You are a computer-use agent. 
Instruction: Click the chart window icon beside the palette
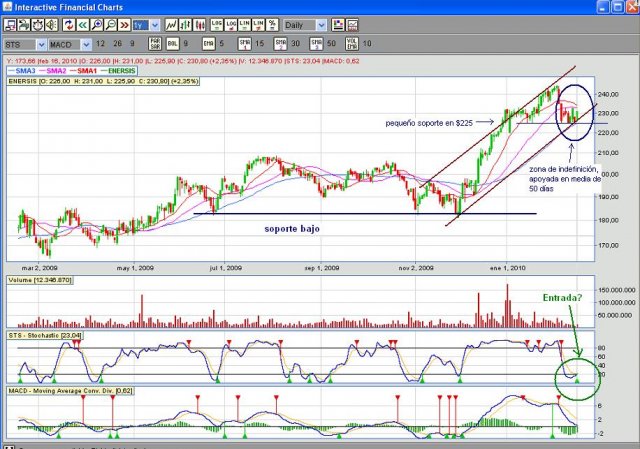352,25
